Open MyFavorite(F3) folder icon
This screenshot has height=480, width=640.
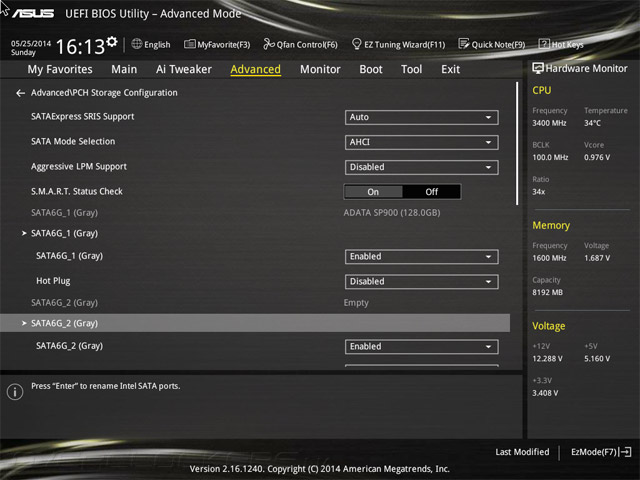189,44
